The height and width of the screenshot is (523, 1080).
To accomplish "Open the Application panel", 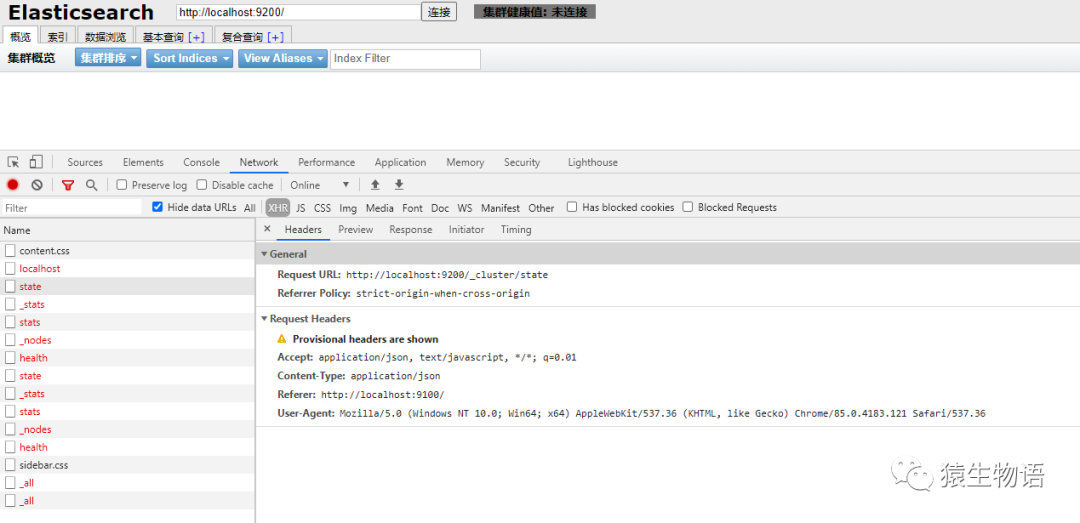I will (400, 163).
